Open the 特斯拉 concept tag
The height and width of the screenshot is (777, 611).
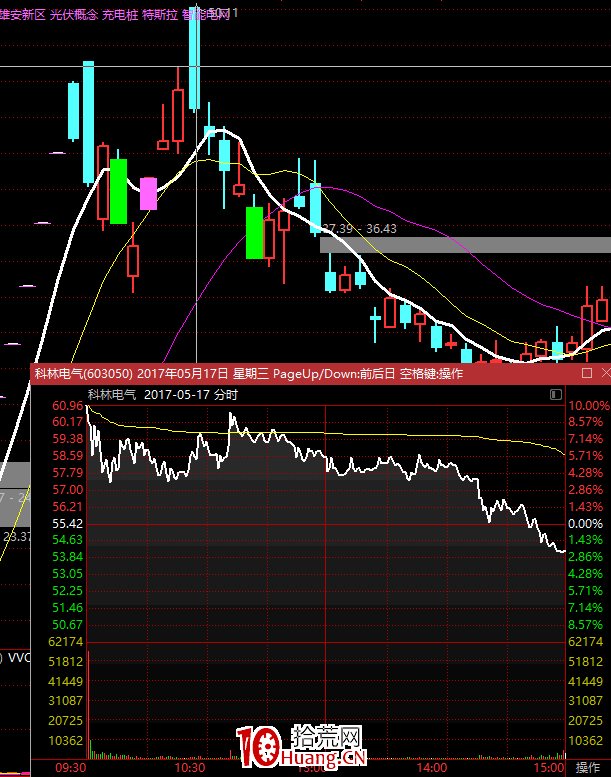coord(160,15)
